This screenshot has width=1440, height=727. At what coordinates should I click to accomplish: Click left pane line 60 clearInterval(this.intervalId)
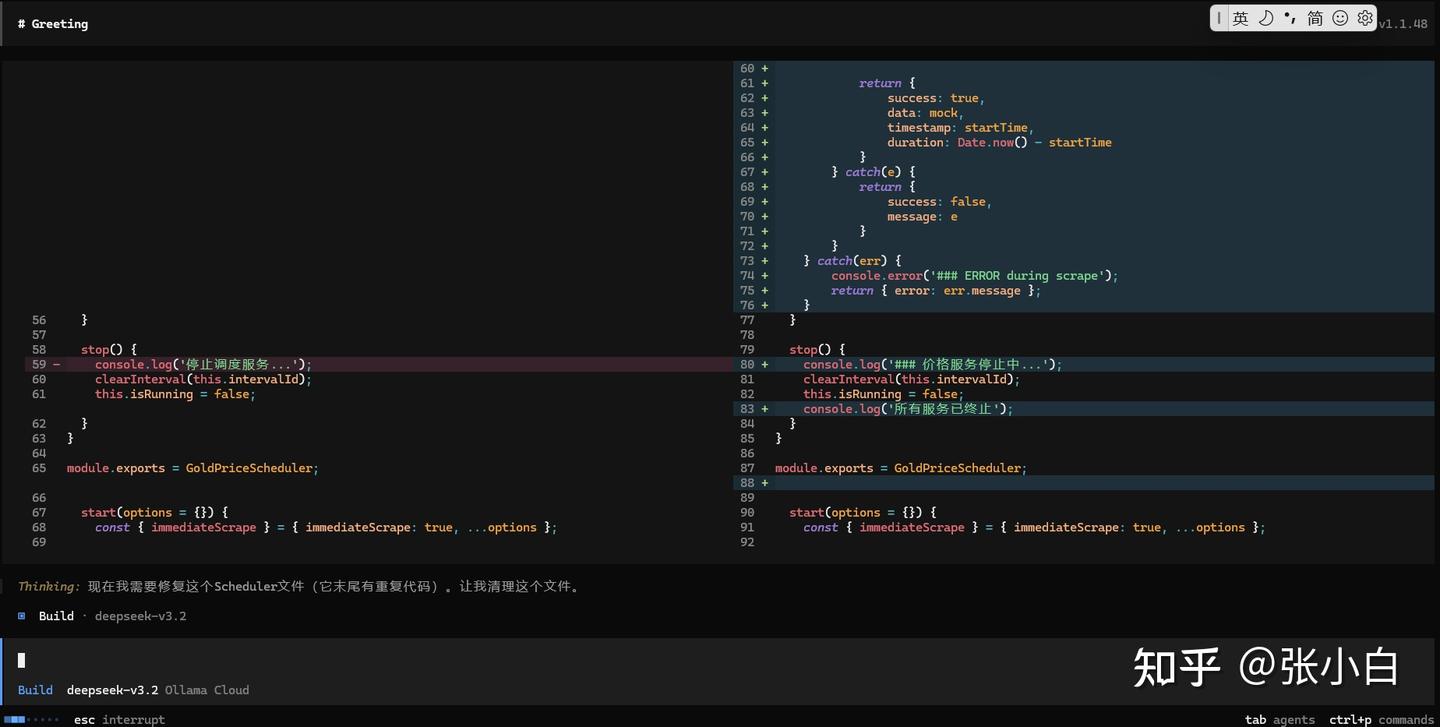(203, 380)
